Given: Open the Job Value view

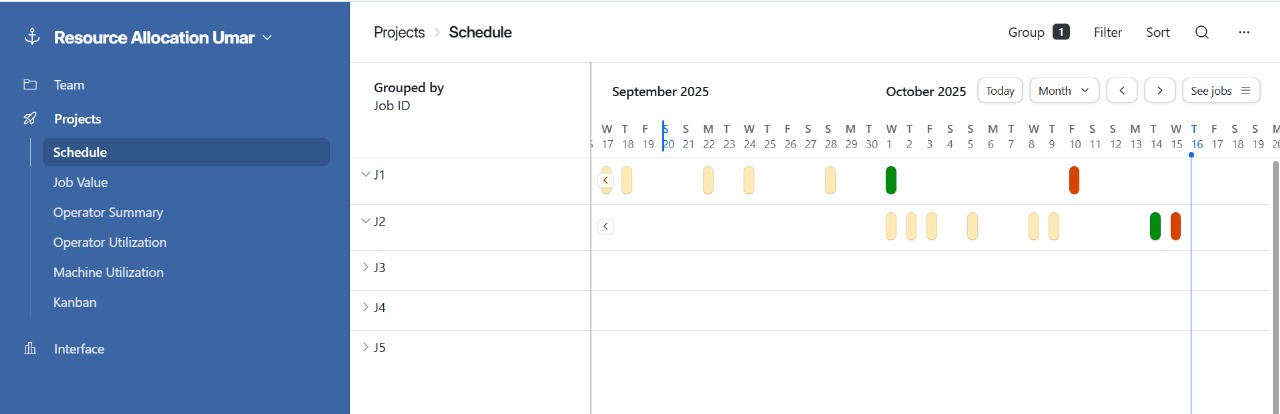Looking at the screenshot, I should (x=80, y=182).
